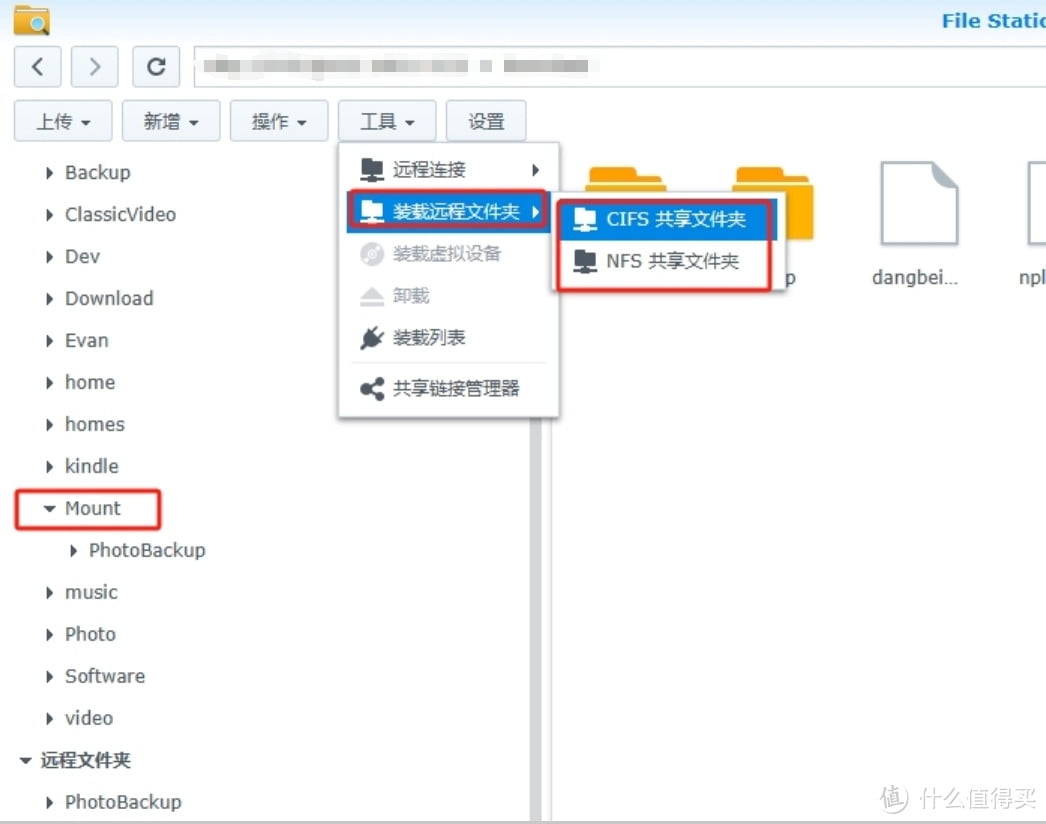Click the blurred path address field
The width and height of the screenshot is (1046, 824).
coord(619,67)
